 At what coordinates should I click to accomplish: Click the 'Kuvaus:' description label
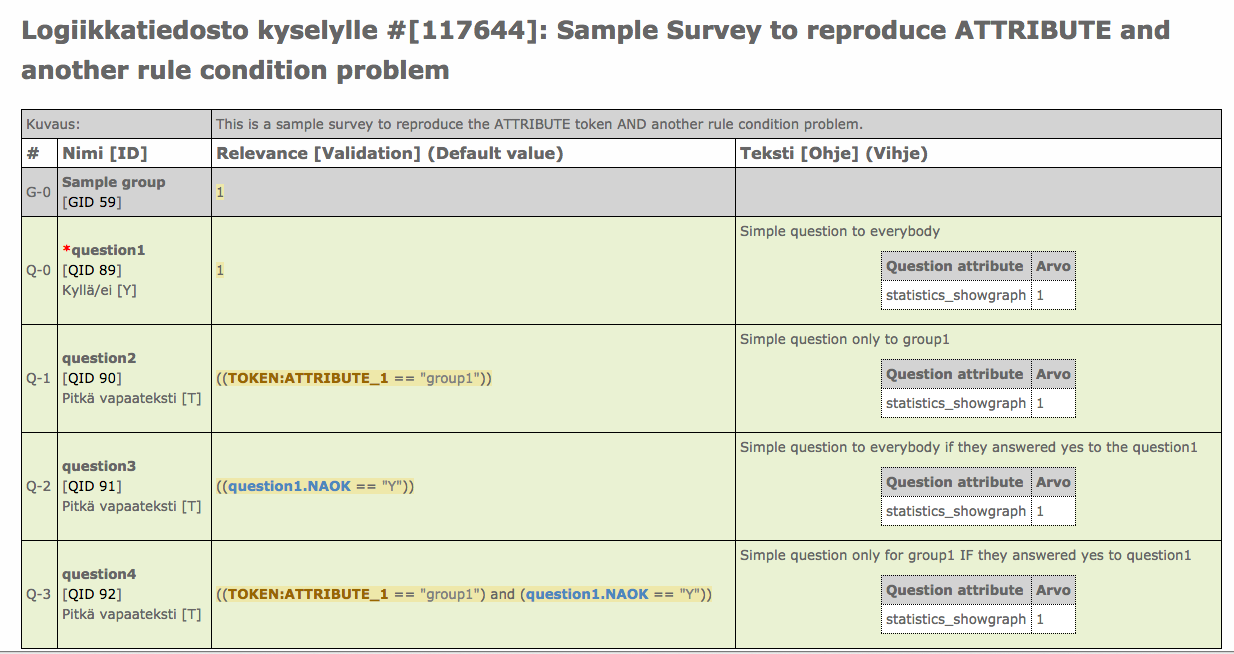(53, 124)
